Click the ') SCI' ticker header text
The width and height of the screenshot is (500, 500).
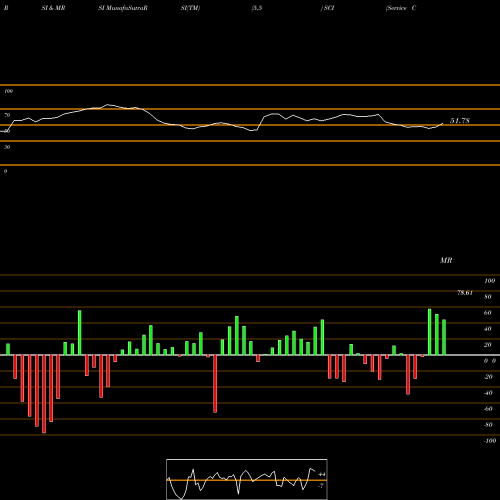[x=327, y=8]
